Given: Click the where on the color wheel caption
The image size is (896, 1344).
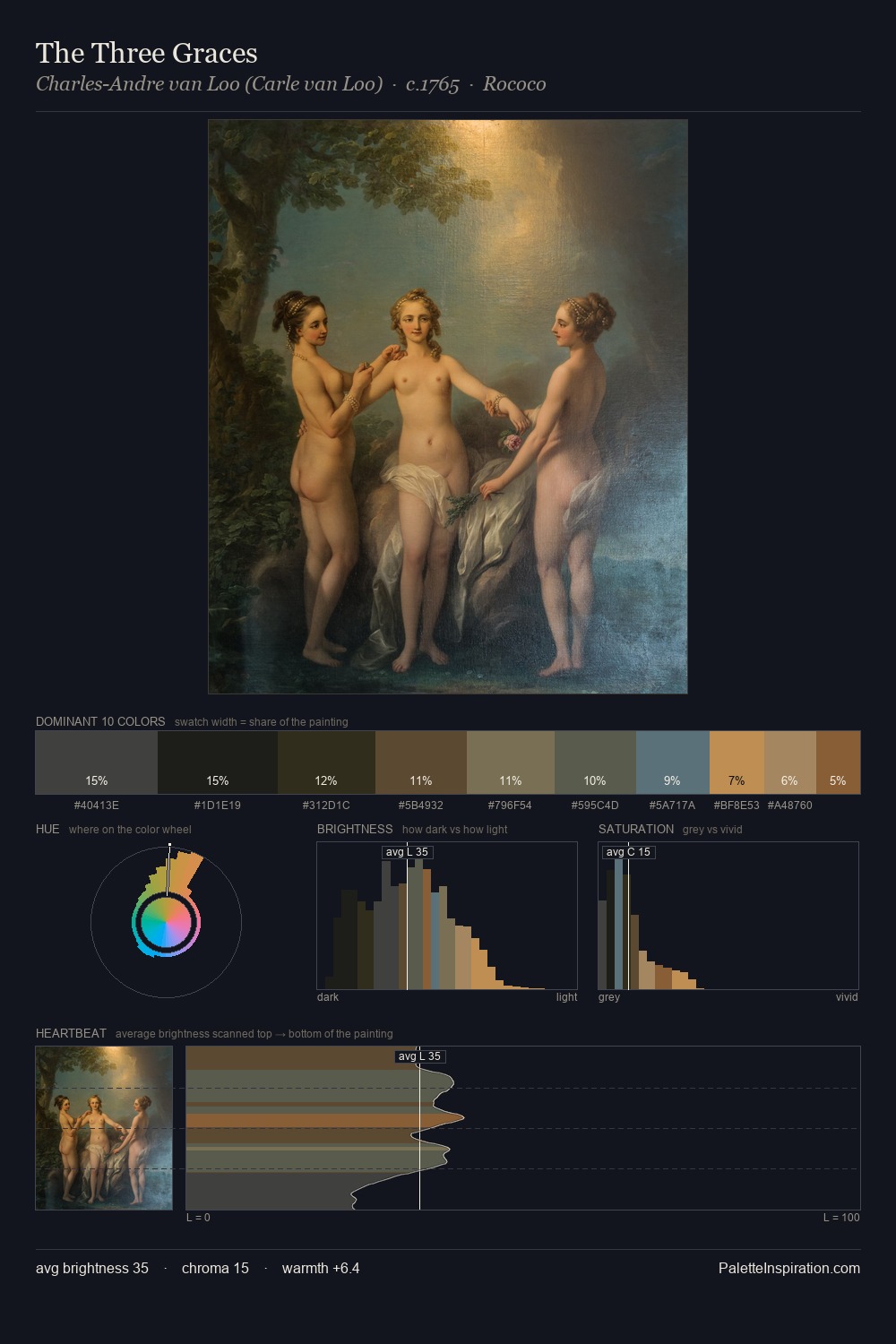Looking at the screenshot, I should click(x=130, y=830).
